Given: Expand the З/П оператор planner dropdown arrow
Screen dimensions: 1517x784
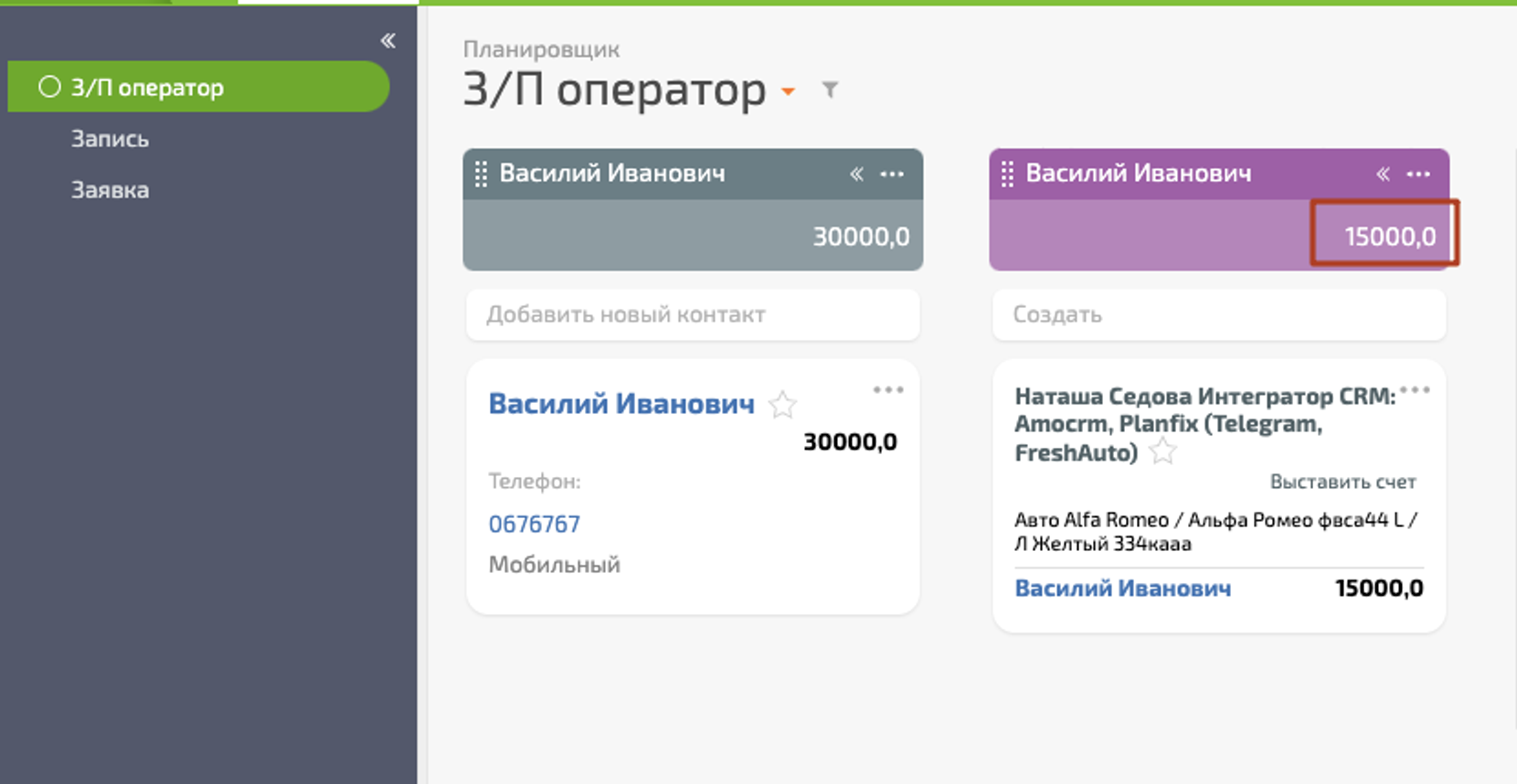Looking at the screenshot, I should pos(788,91).
